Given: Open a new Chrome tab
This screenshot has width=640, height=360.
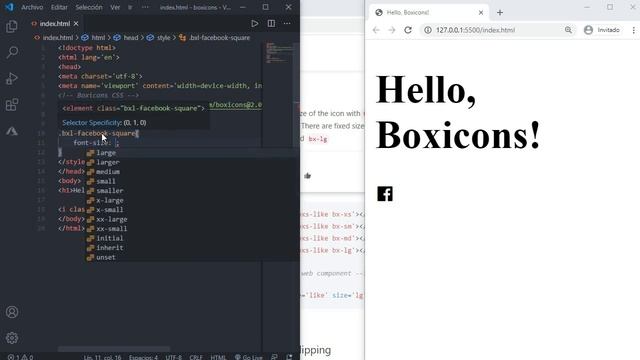Looking at the screenshot, I should (500, 13).
